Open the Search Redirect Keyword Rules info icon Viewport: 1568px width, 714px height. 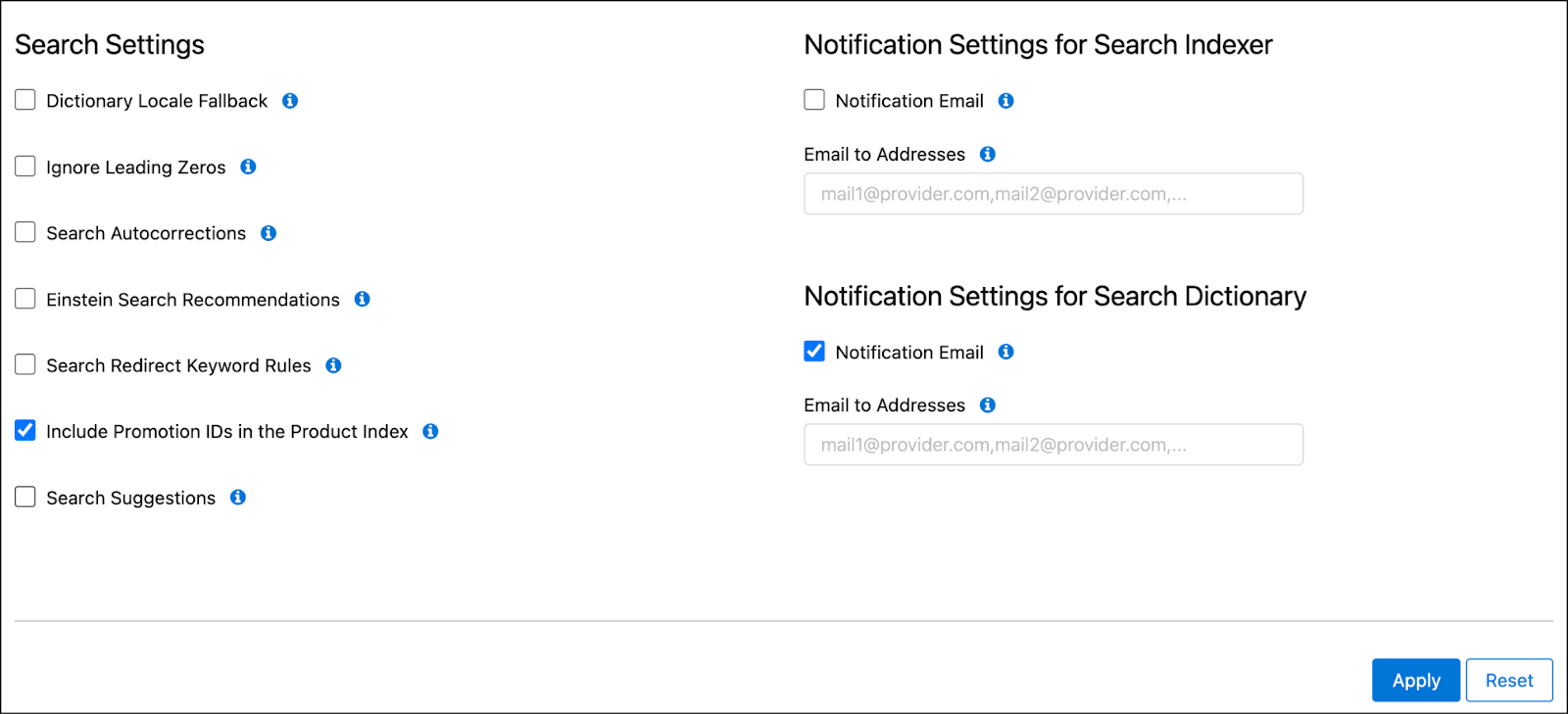click(x=332, y=364)
